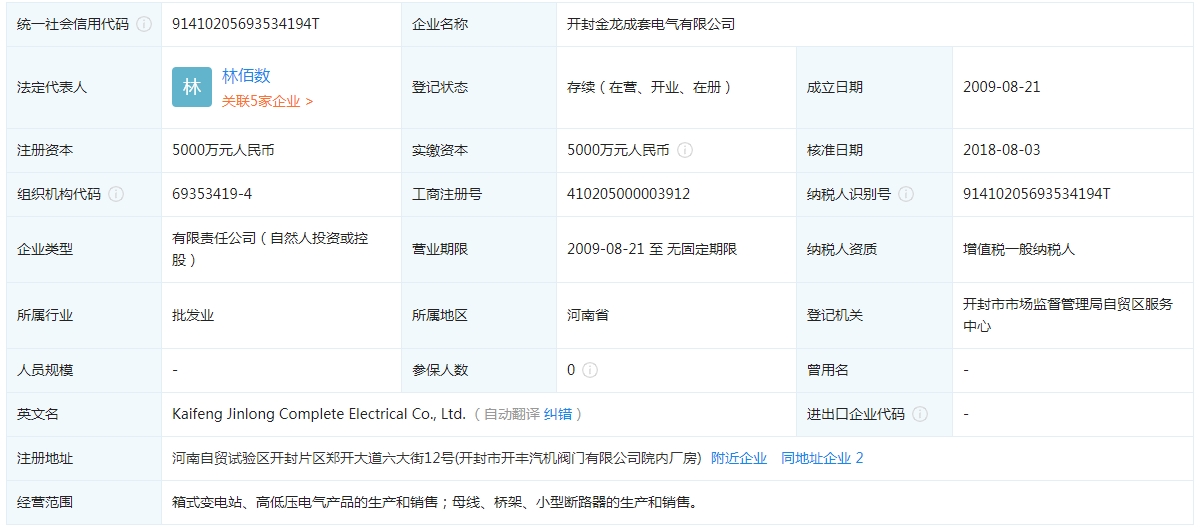1203x529 pixels.
Task: Click the 成立日期 value 2009-08-21
Action: 1002,87
